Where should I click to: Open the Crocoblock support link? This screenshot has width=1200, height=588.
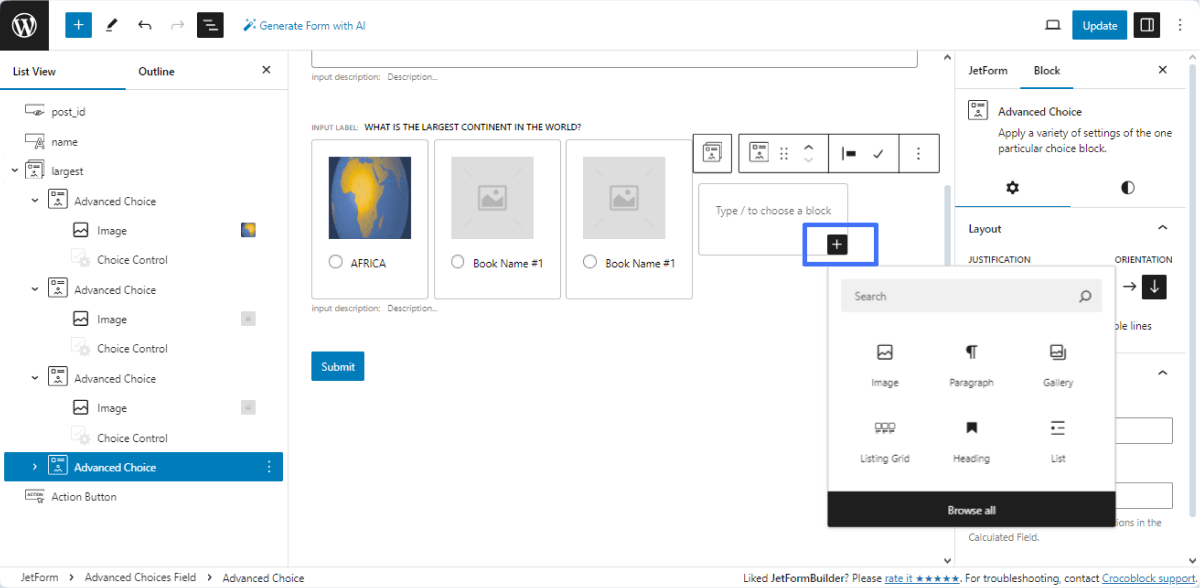click(x=1147, y=578)
